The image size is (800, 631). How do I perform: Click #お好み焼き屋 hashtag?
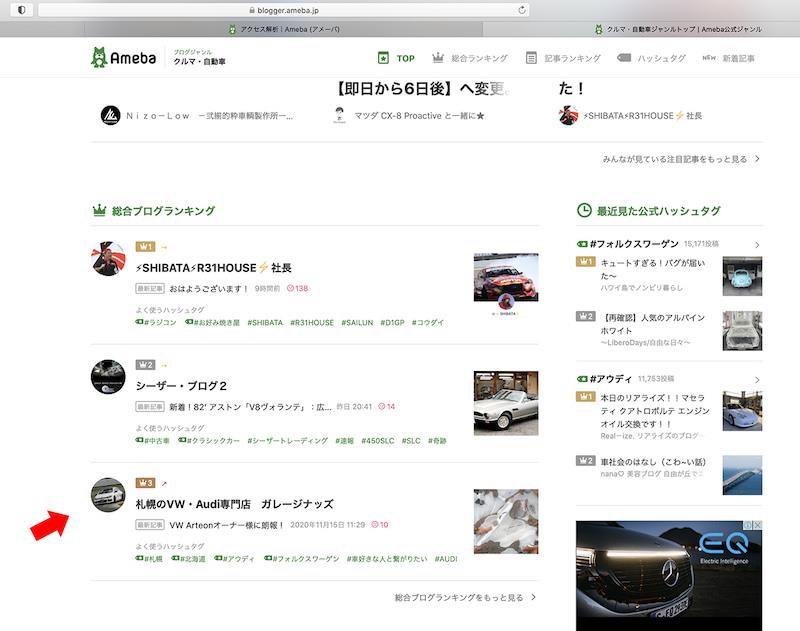(212, 322)
